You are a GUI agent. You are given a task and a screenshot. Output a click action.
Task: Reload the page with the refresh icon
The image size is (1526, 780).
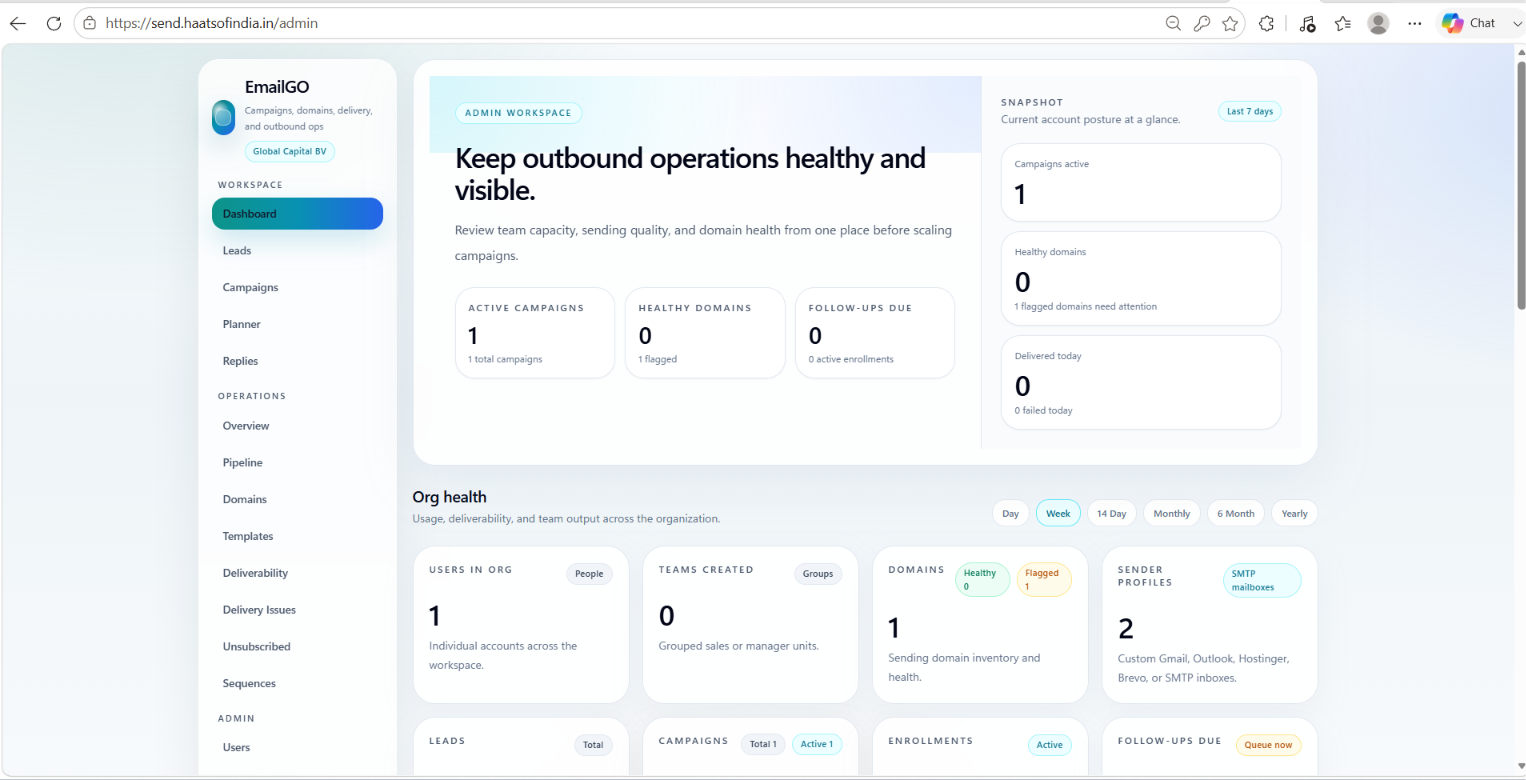(x=54, y=23)
